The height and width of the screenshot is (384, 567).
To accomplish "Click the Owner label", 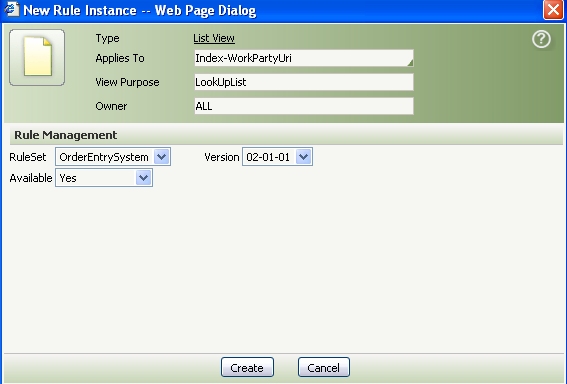I will click(x=111, y=106).
